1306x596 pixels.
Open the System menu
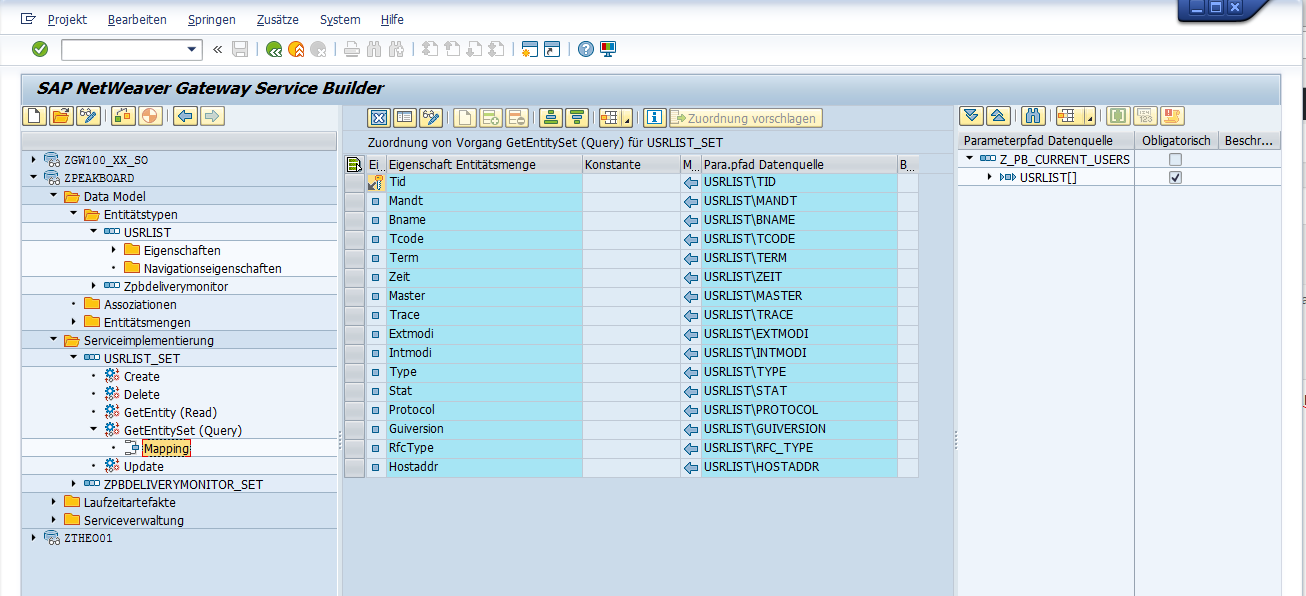tap(340, 20)
